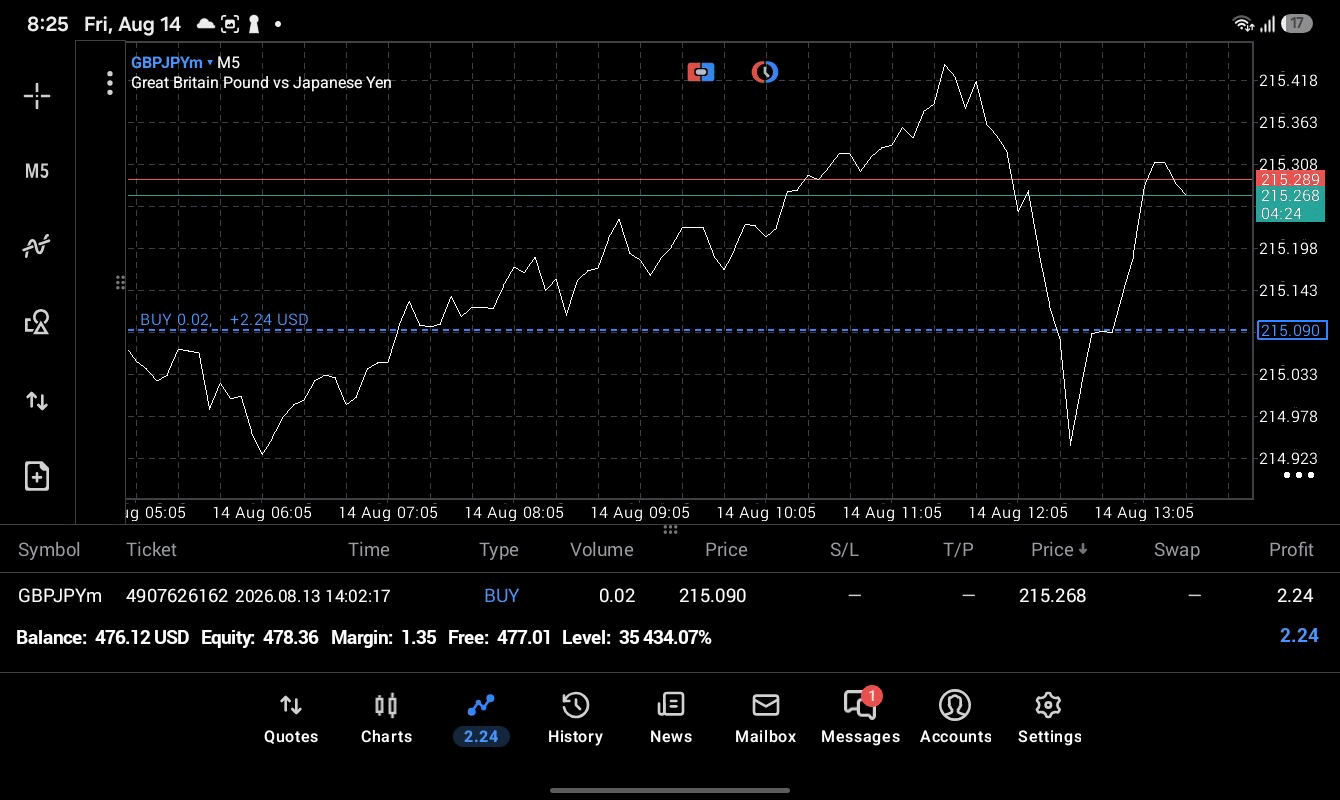
Task: Open the History tab
Action: coord(575,719)
